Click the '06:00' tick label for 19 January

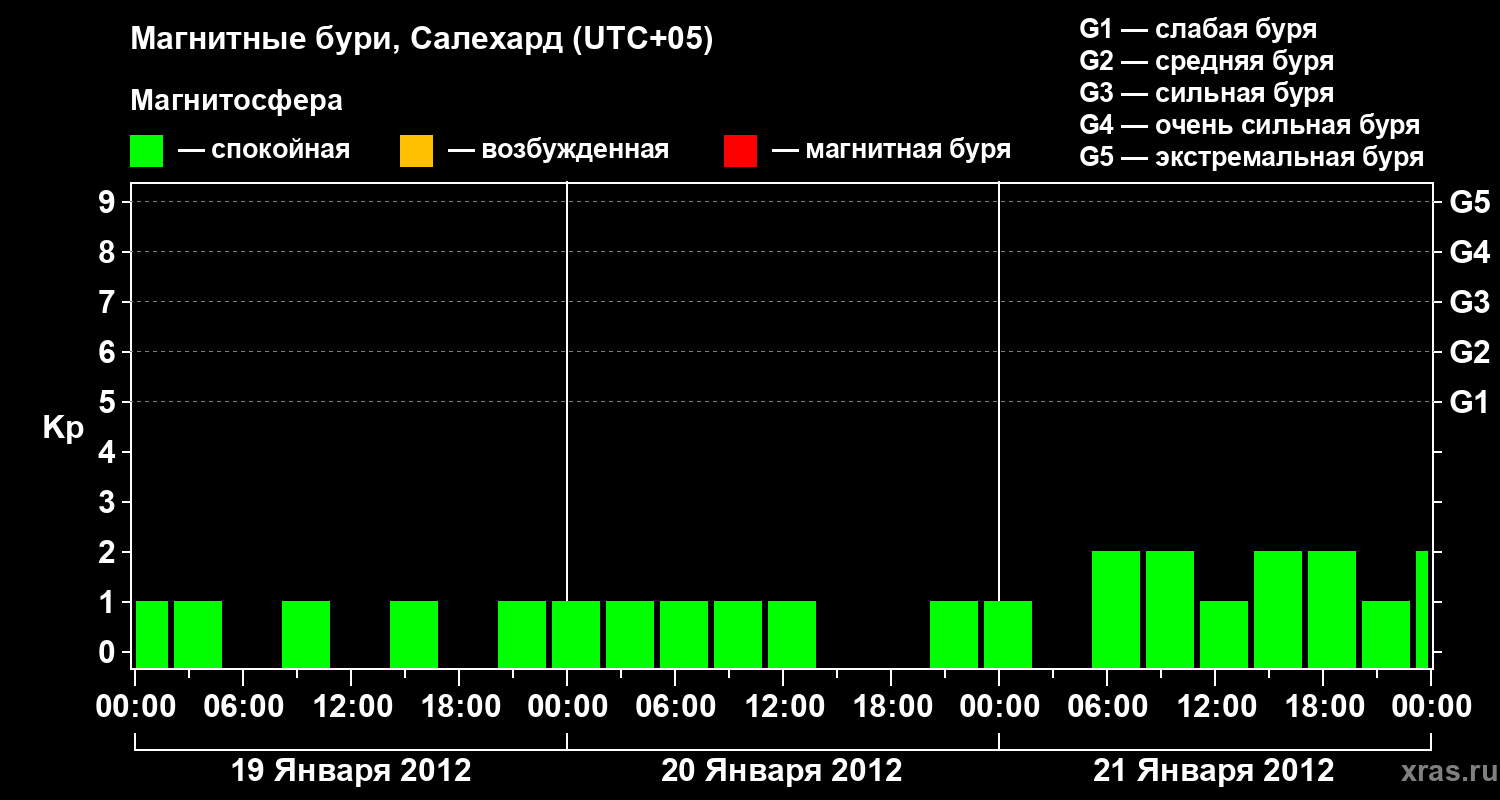[x=243, y=707]
